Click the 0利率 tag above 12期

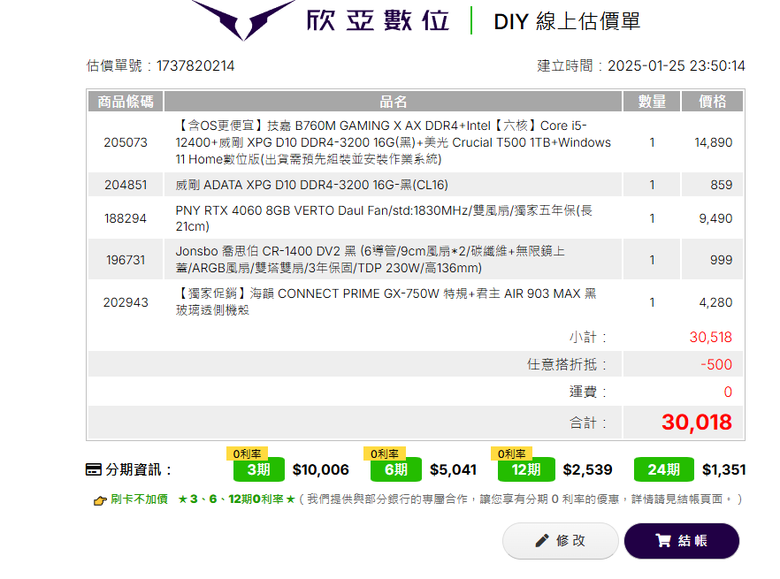512,454
